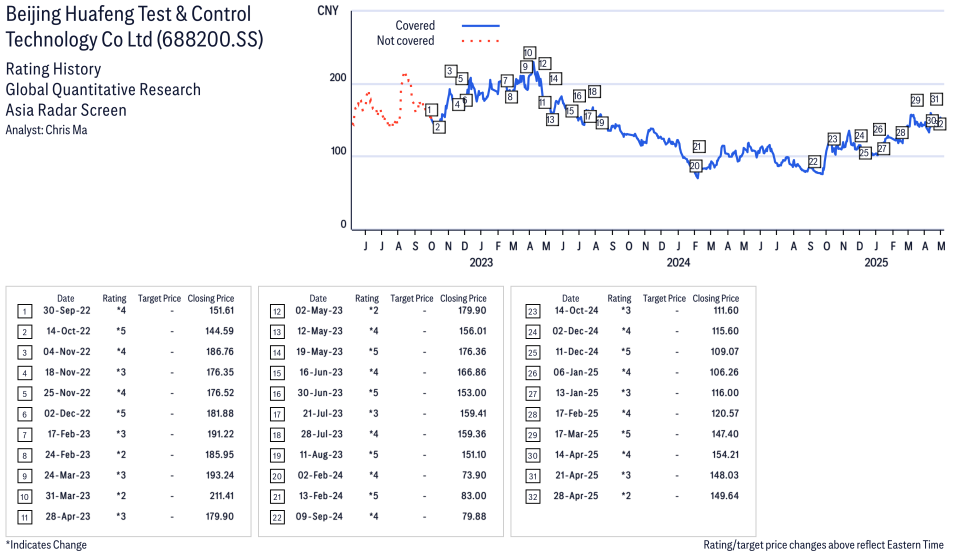The height and width of the screenshot is (551, 955).
Task: Click chart marker 1 on the price line
Action: click(x=431, y=110)
